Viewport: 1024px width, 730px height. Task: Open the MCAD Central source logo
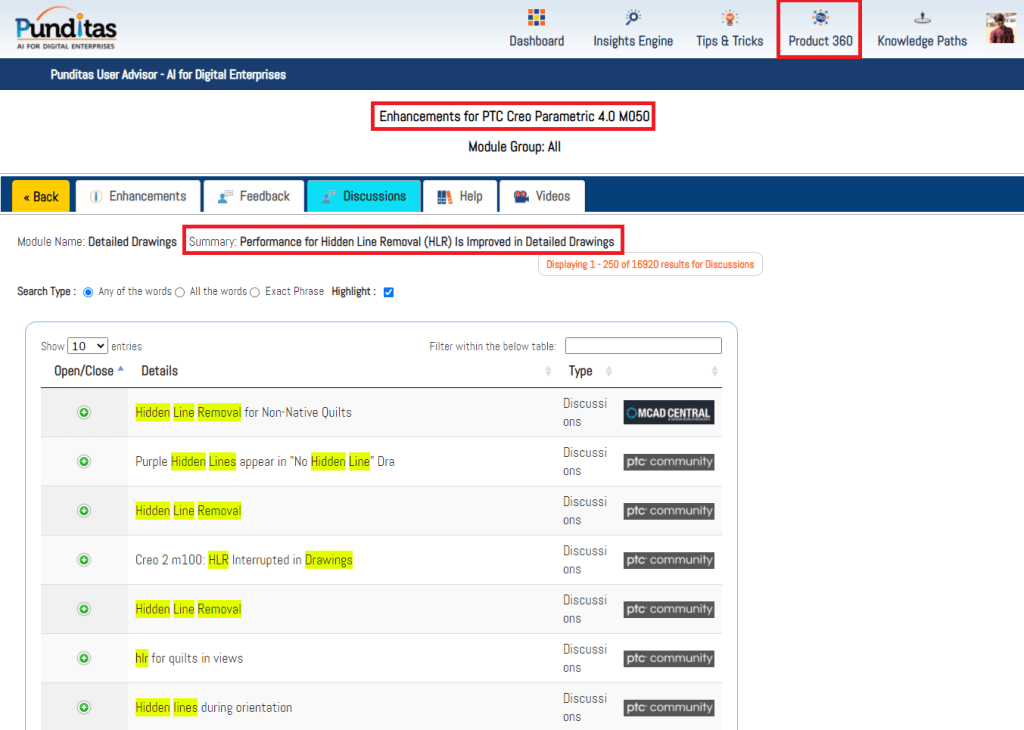(x=668, y=412)
